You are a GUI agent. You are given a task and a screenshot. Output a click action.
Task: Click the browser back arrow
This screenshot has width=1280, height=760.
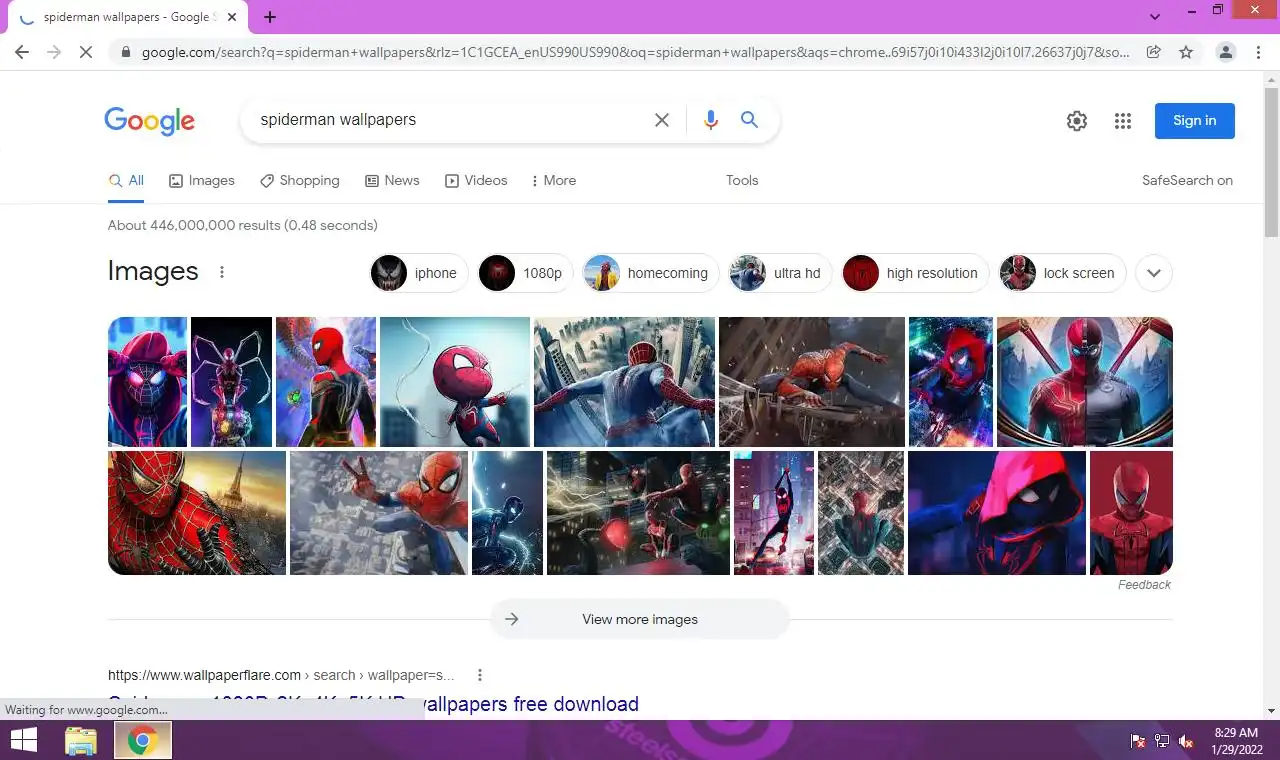[22, 52]
